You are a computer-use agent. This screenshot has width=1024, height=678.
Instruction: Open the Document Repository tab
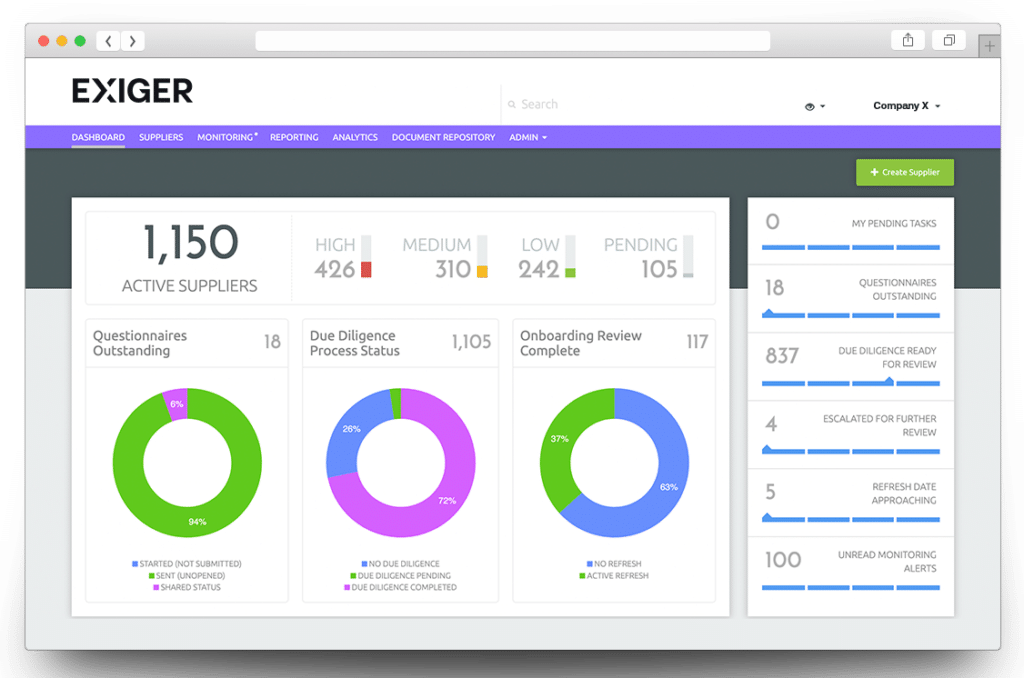[x=443, y=137]
